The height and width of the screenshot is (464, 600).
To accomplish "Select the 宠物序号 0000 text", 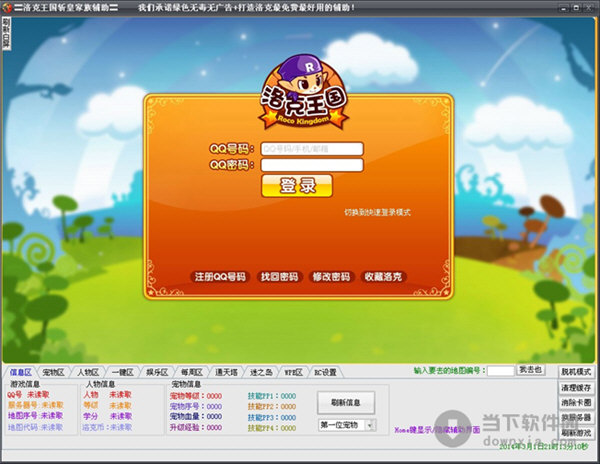I will (x=196, y=406).
